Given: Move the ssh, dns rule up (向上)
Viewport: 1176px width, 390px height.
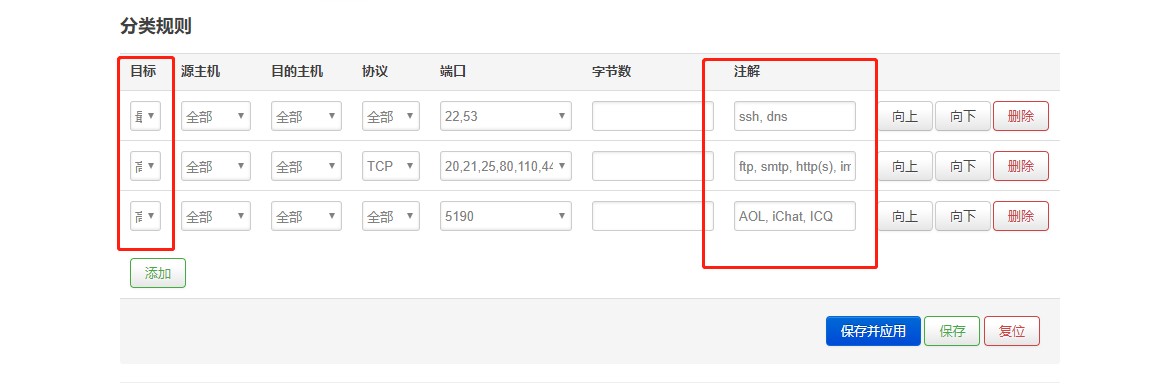Looking at the screenshot, I should (905, 116).
